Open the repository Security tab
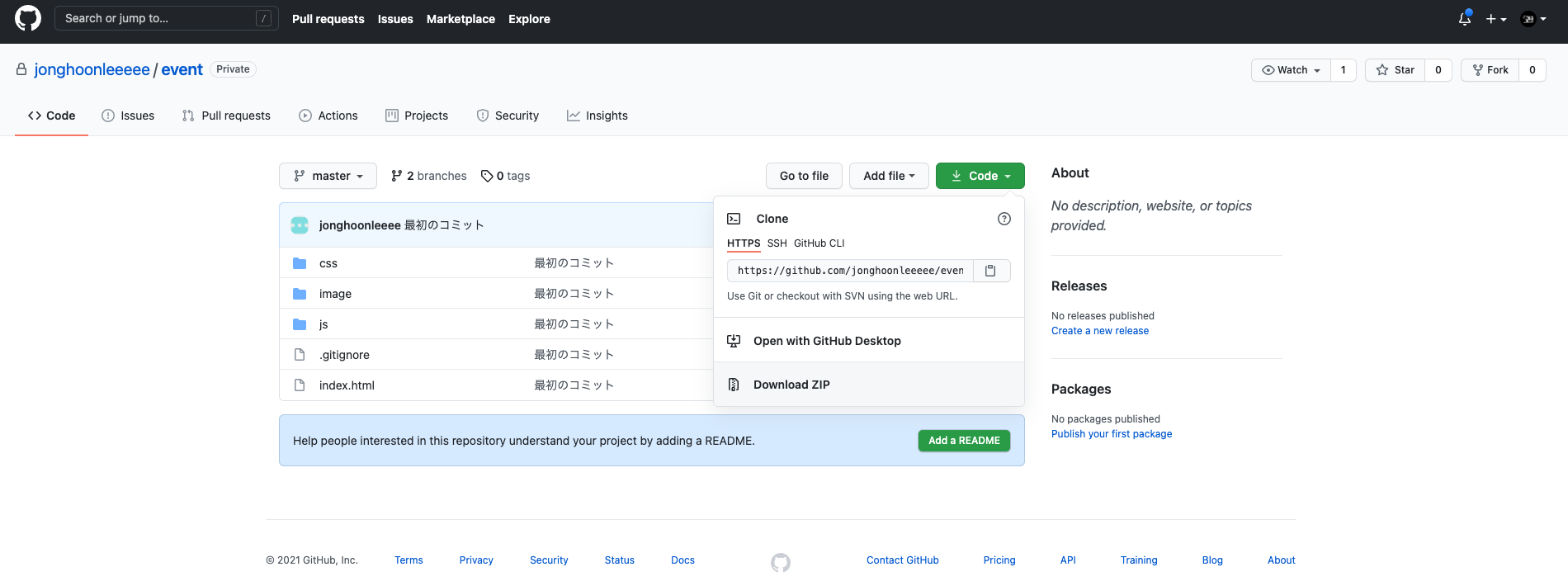 (x=508, y=116)
